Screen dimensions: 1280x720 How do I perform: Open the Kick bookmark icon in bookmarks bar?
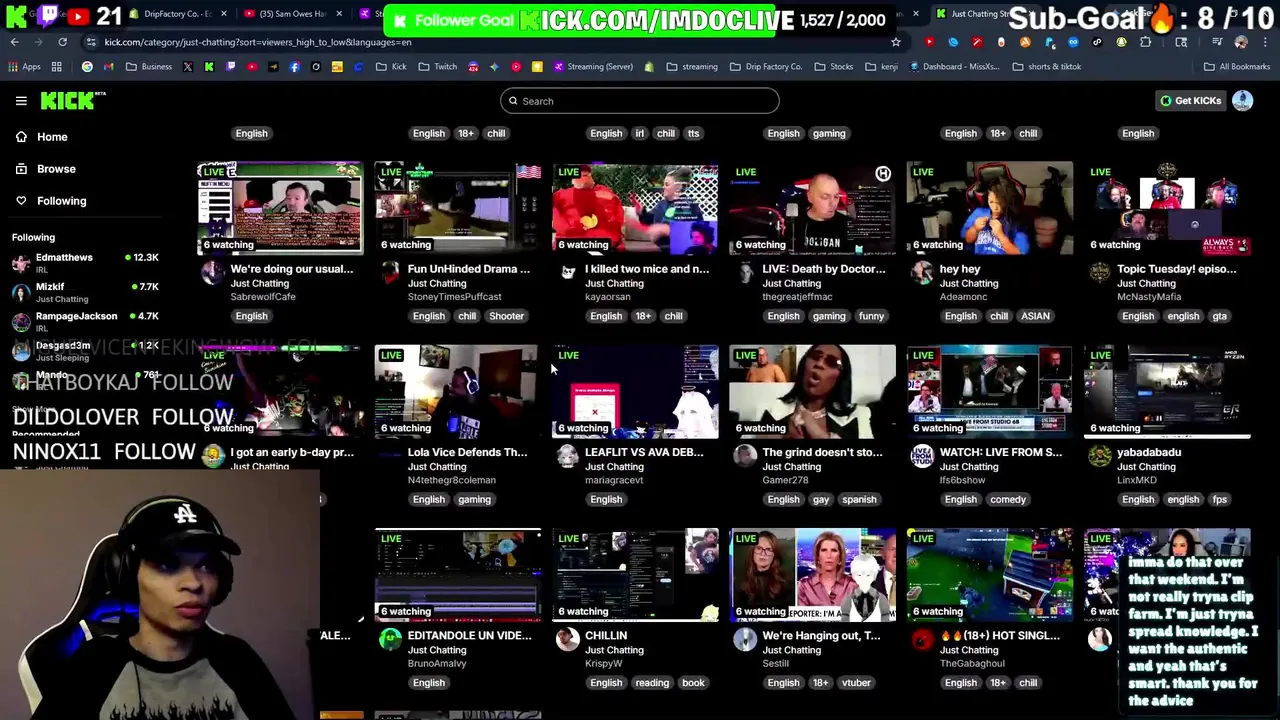209,67
